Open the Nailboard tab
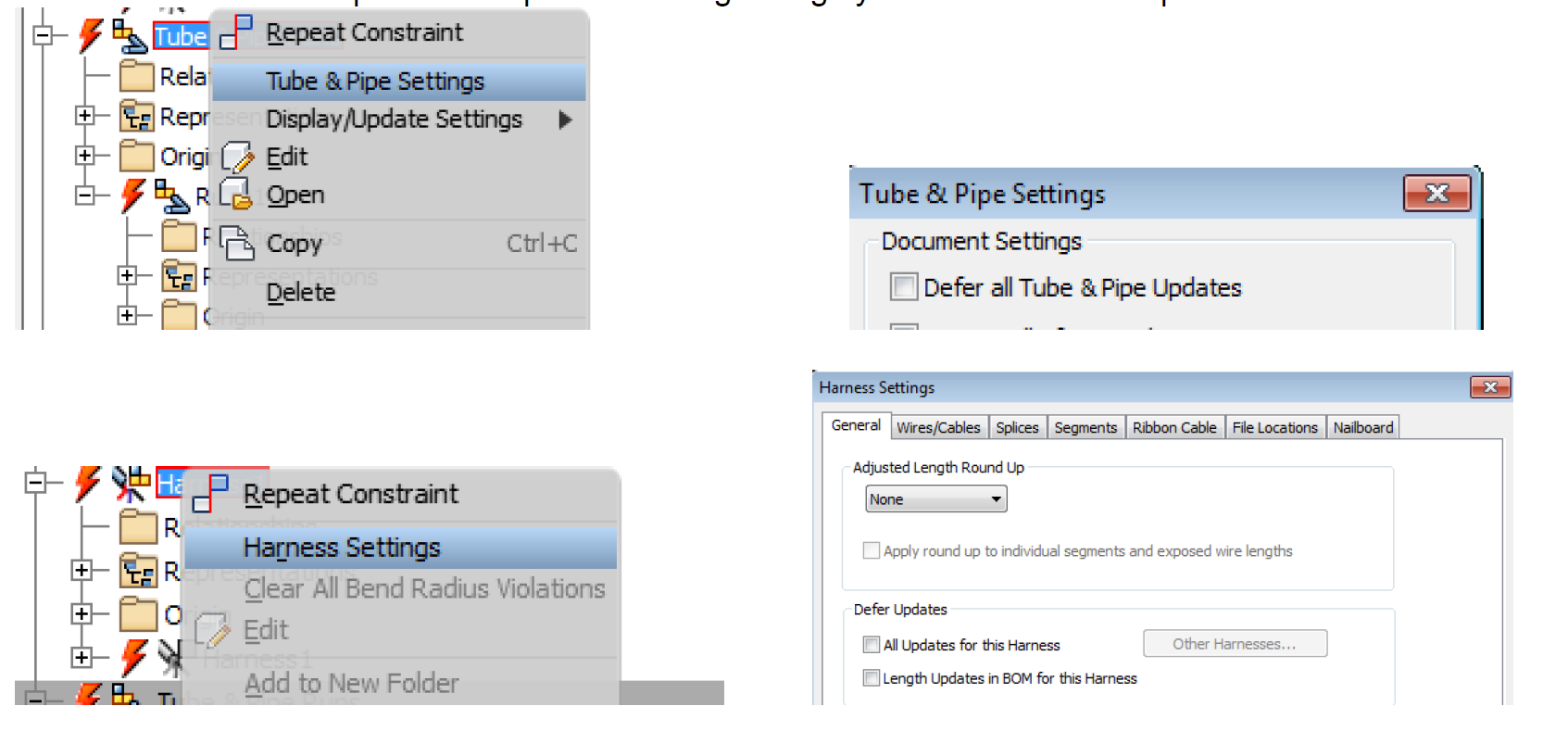 point(1362,427)
